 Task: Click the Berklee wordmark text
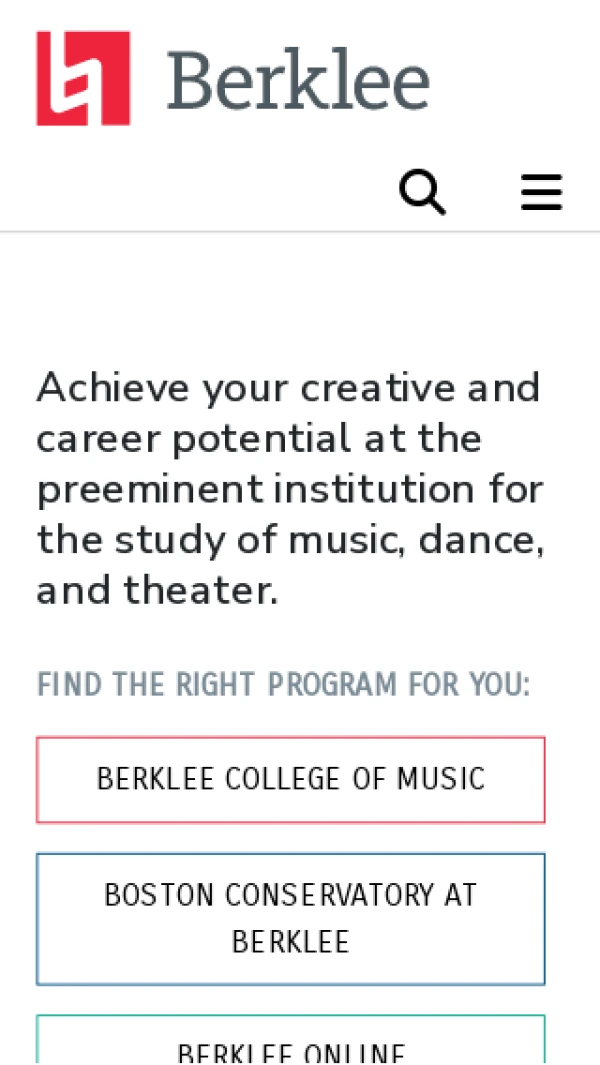(298, 80)
